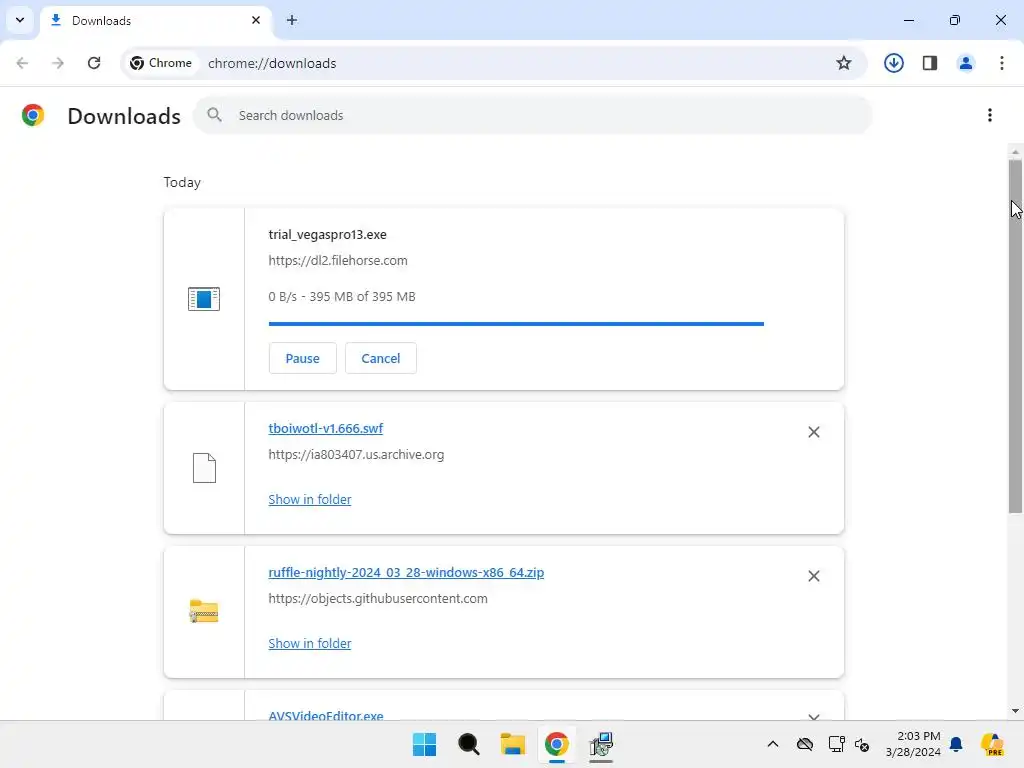1024x768 pixels.
Task: Click the Chrome logo beside Downloads title
Action: 33,116
